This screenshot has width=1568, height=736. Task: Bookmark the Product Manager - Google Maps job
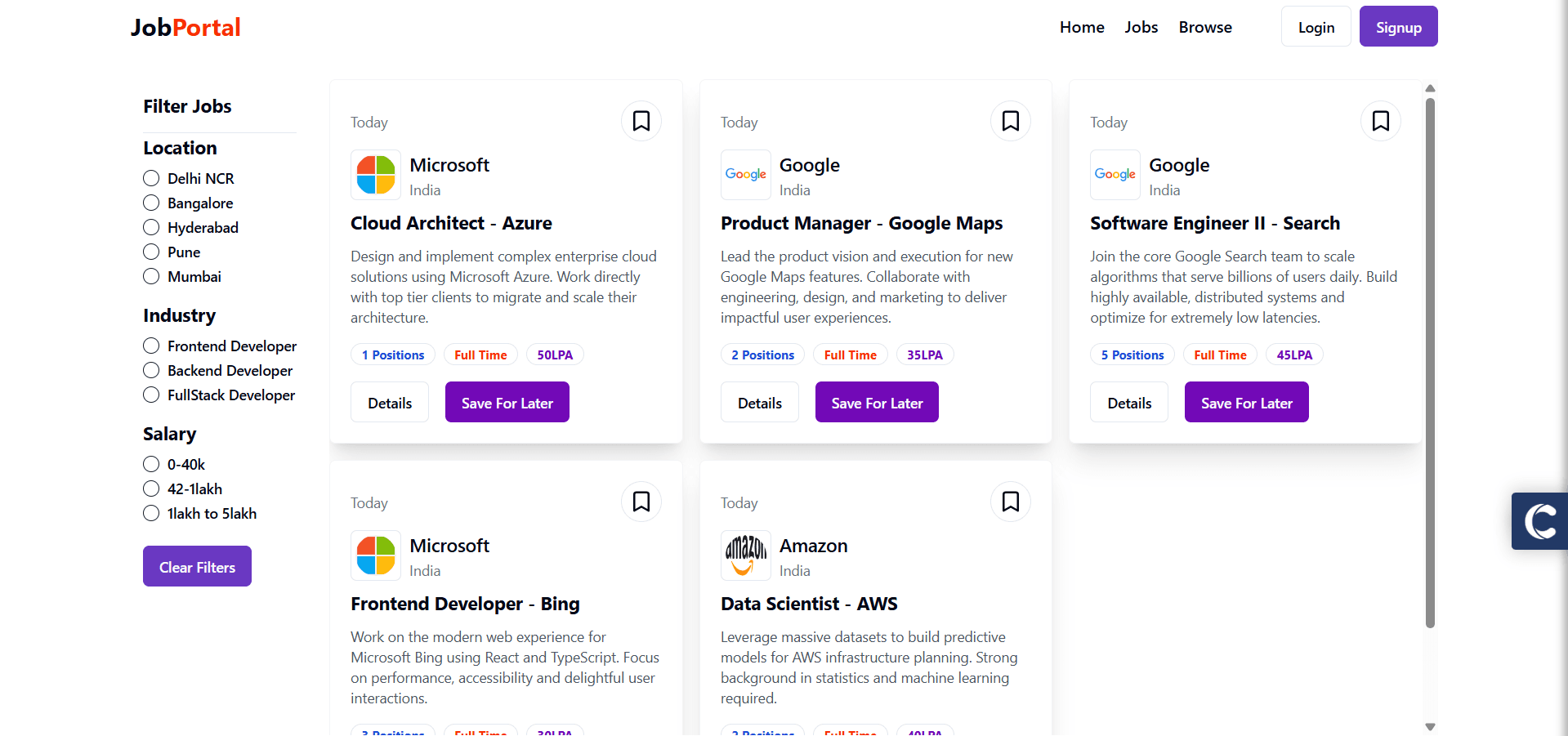[1011, 121]
